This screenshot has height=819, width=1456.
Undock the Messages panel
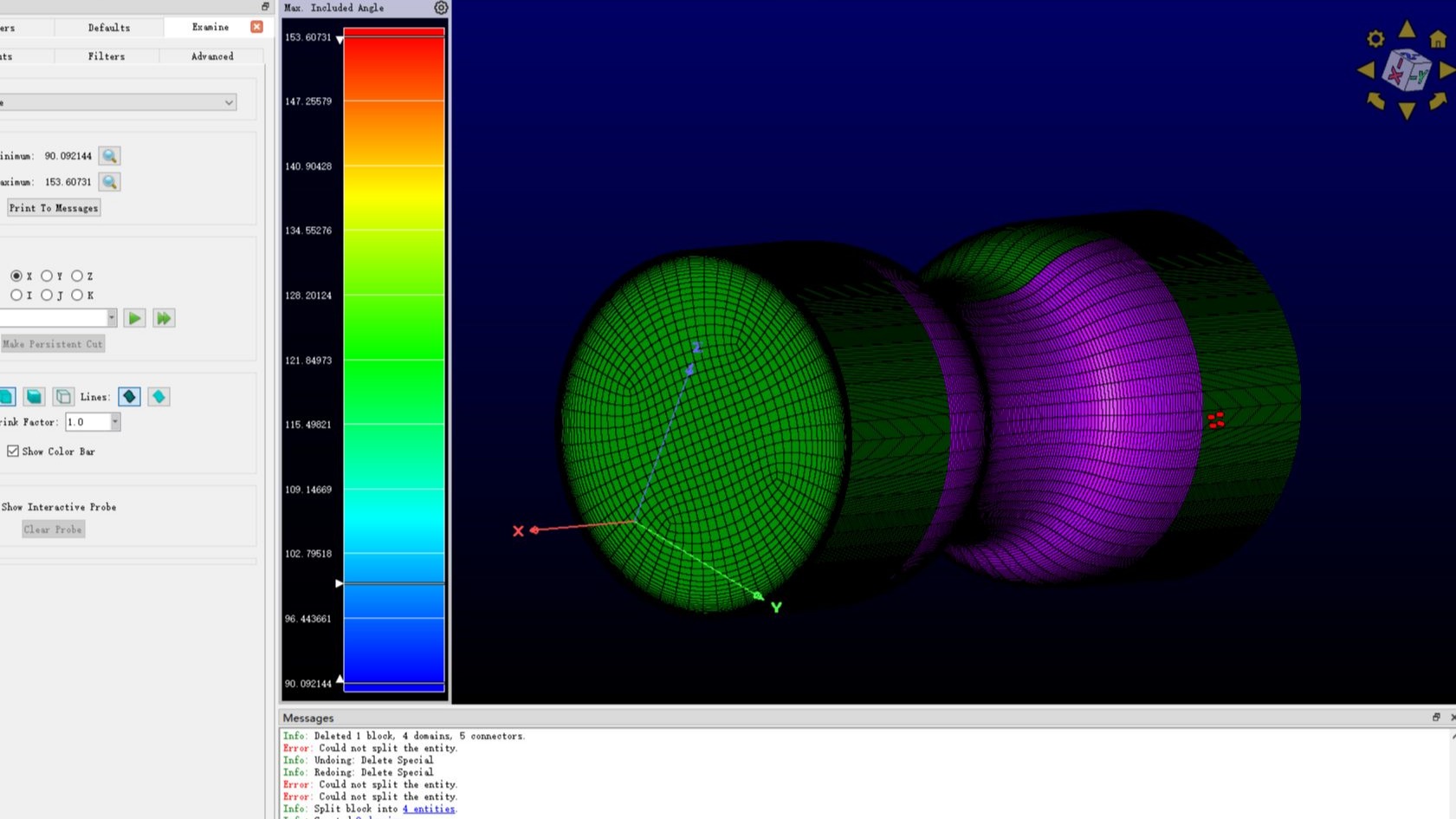1436,718
